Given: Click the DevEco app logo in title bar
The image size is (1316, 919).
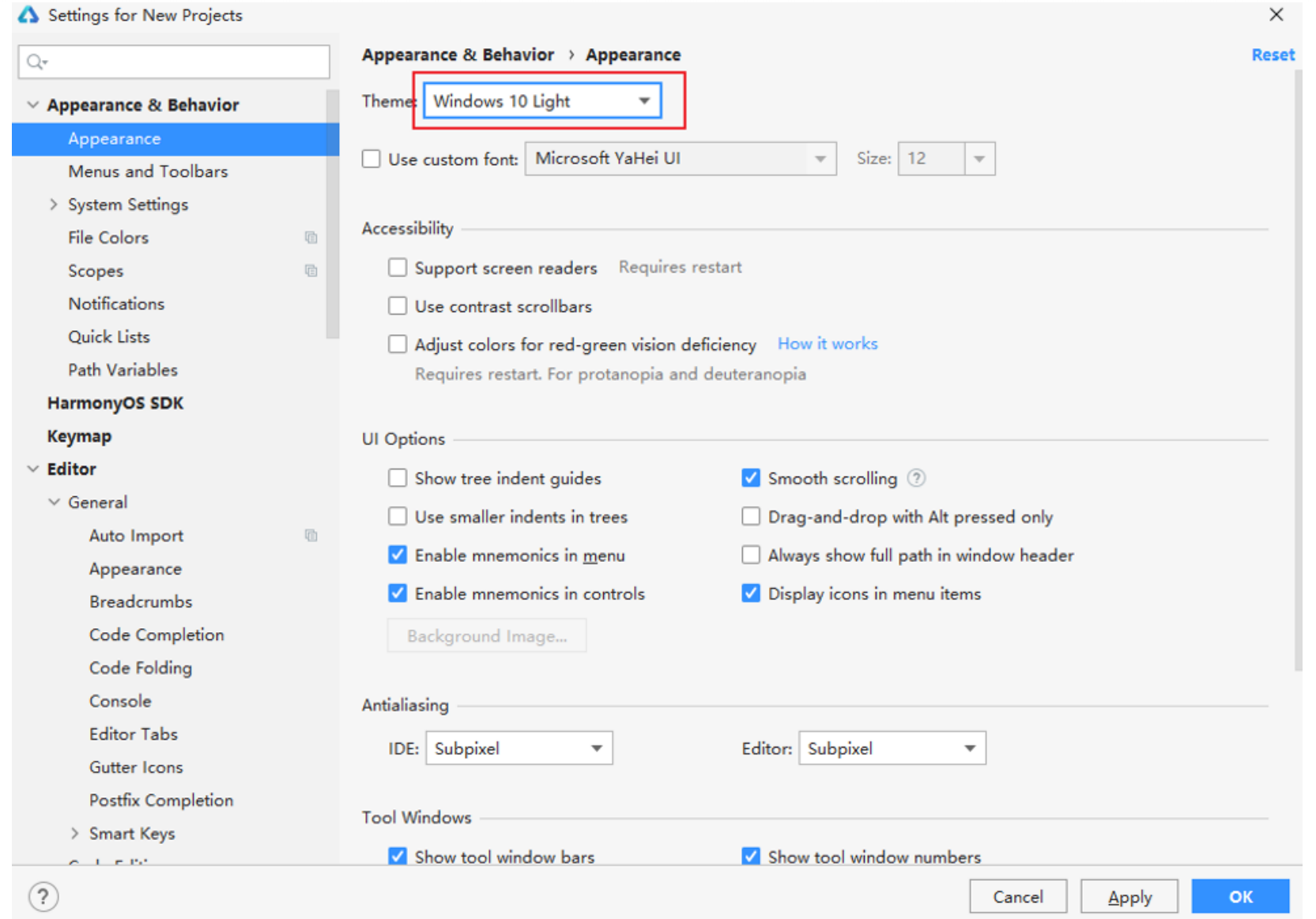Looking at the screenshot, I should [28, 14].
